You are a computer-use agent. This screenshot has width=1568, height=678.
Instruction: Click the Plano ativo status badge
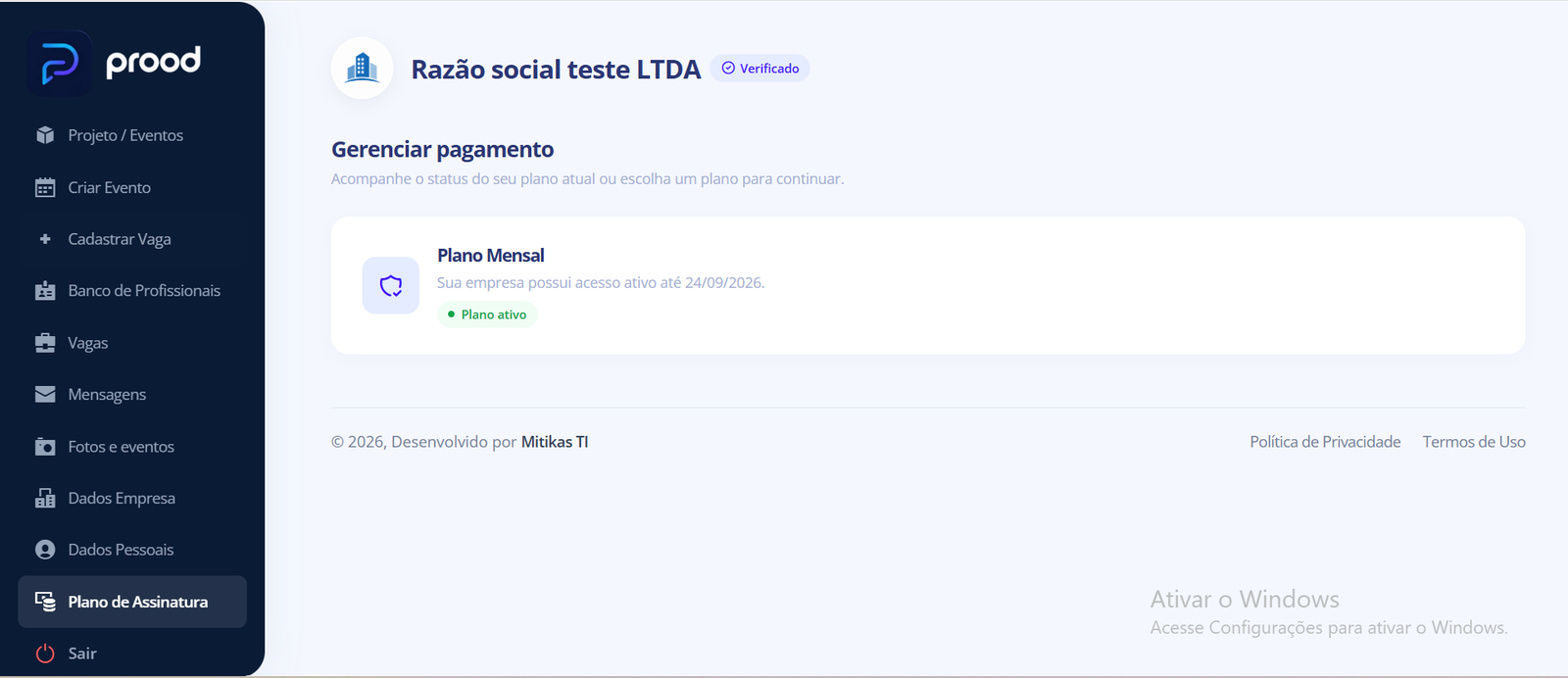point(487,315)
